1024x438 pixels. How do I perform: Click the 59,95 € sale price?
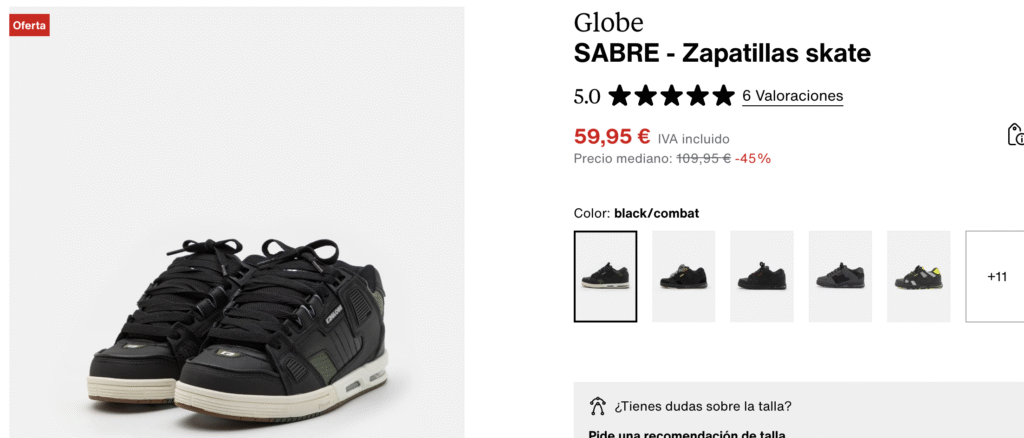pyautogui.click(x=612, y=136)
